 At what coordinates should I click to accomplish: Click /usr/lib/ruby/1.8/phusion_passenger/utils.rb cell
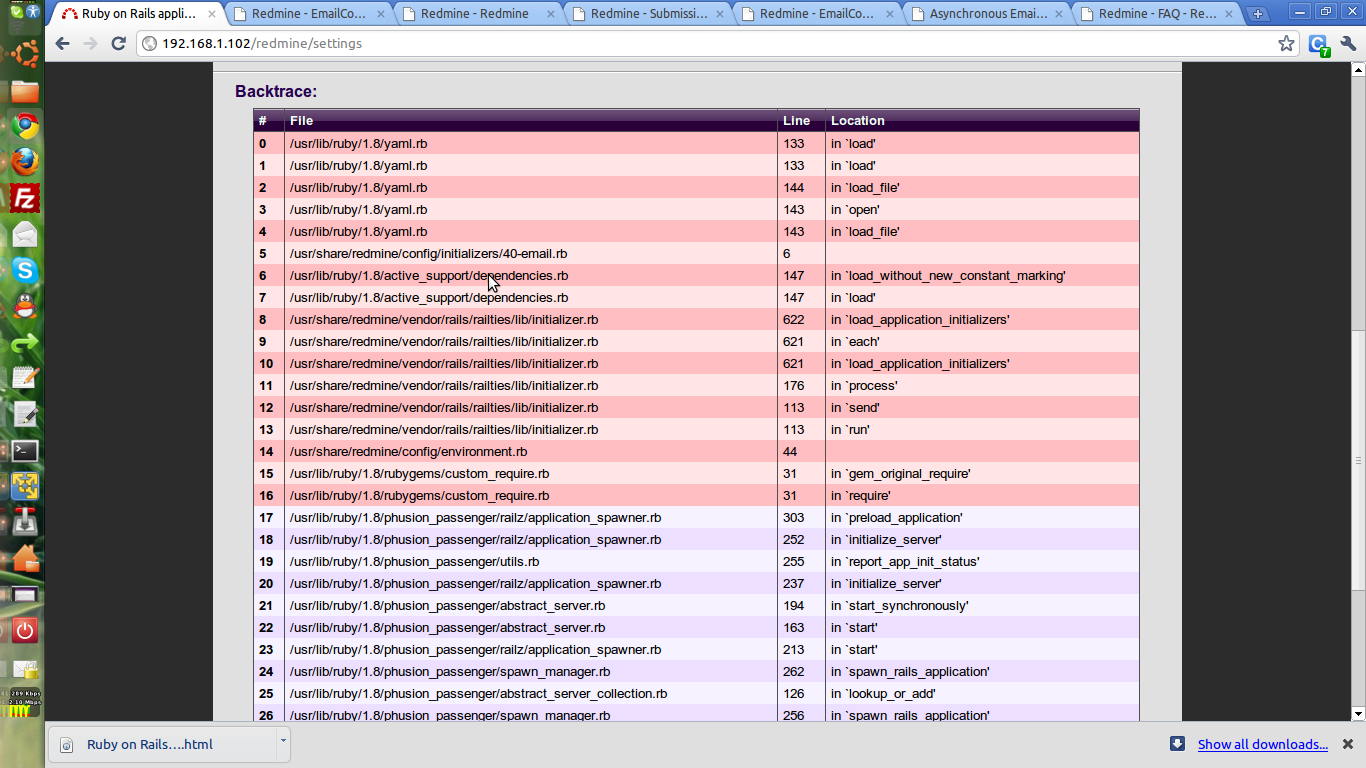click(531, 562)
